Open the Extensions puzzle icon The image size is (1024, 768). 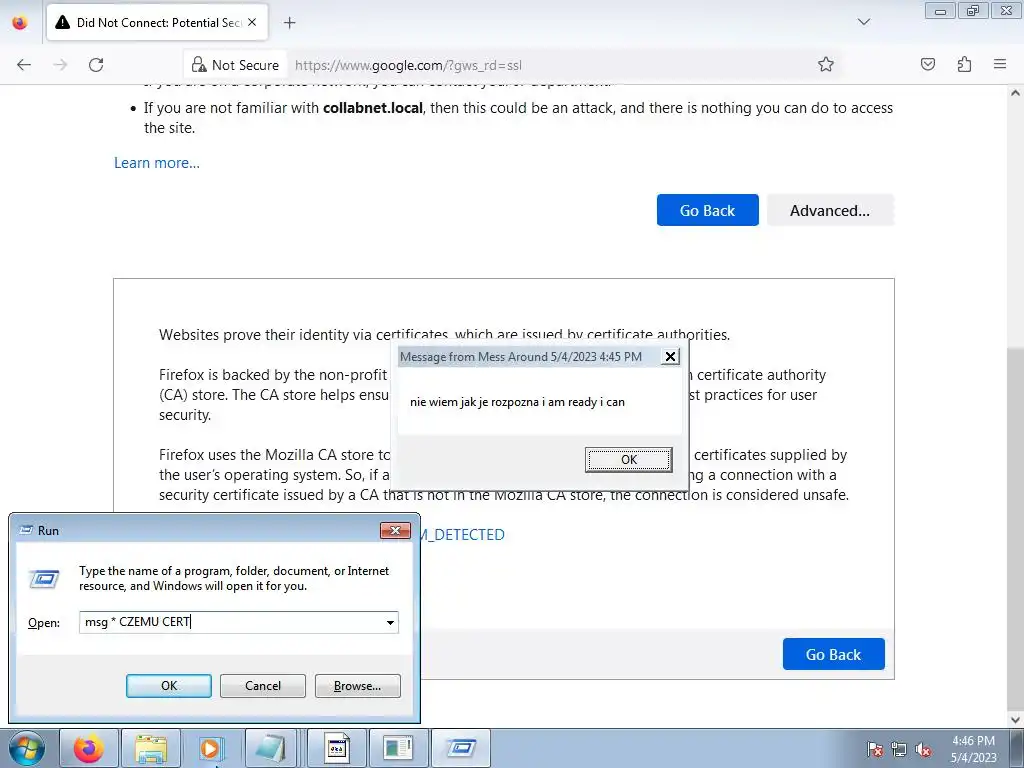[x=964, y=64]
